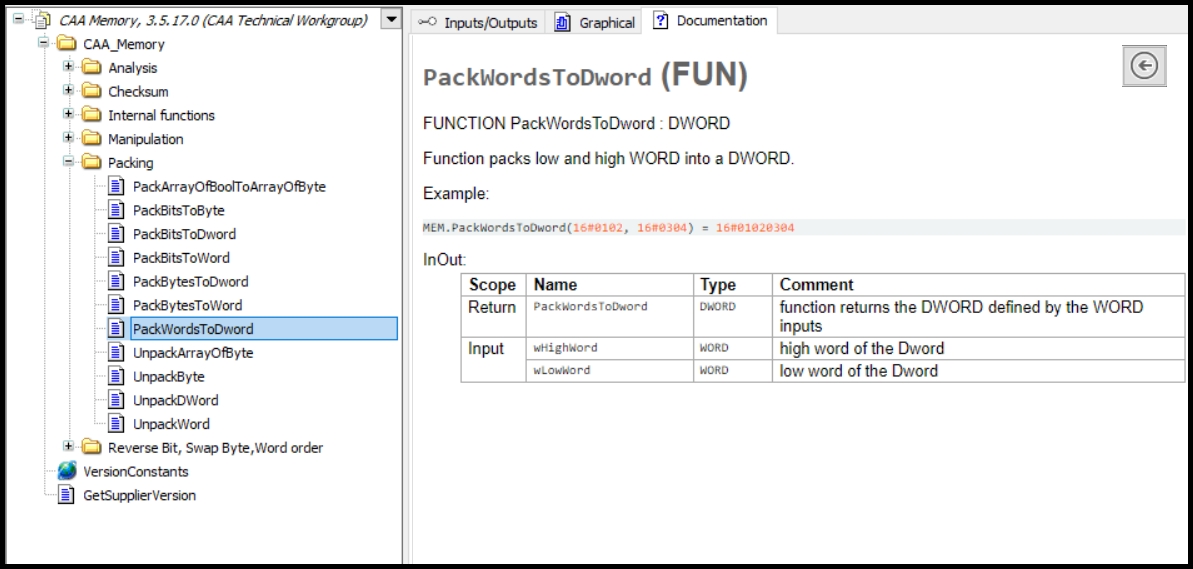
Task: Select UnpackByte function
Action: point(169,377)
